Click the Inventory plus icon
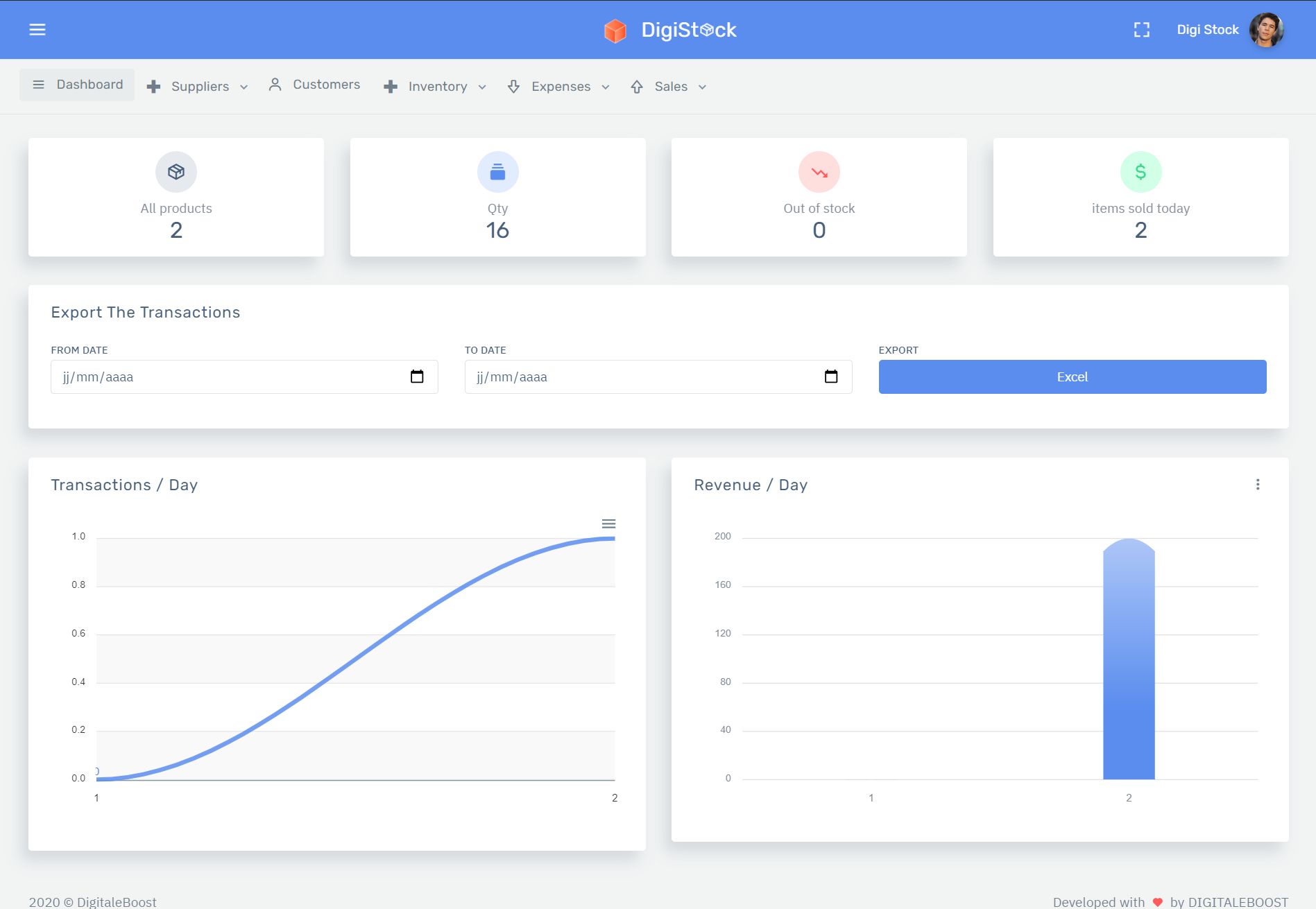 click(x=391, y=87)
